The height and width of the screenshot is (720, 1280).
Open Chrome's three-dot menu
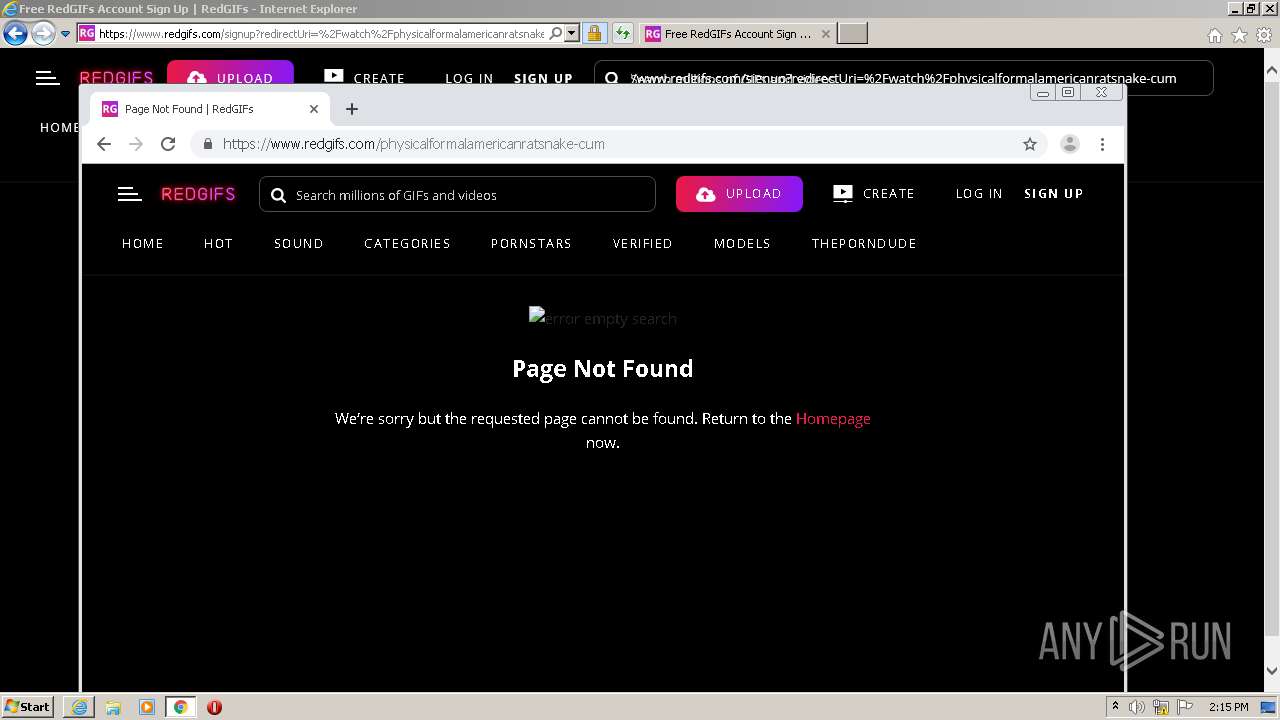[1102, 144]
